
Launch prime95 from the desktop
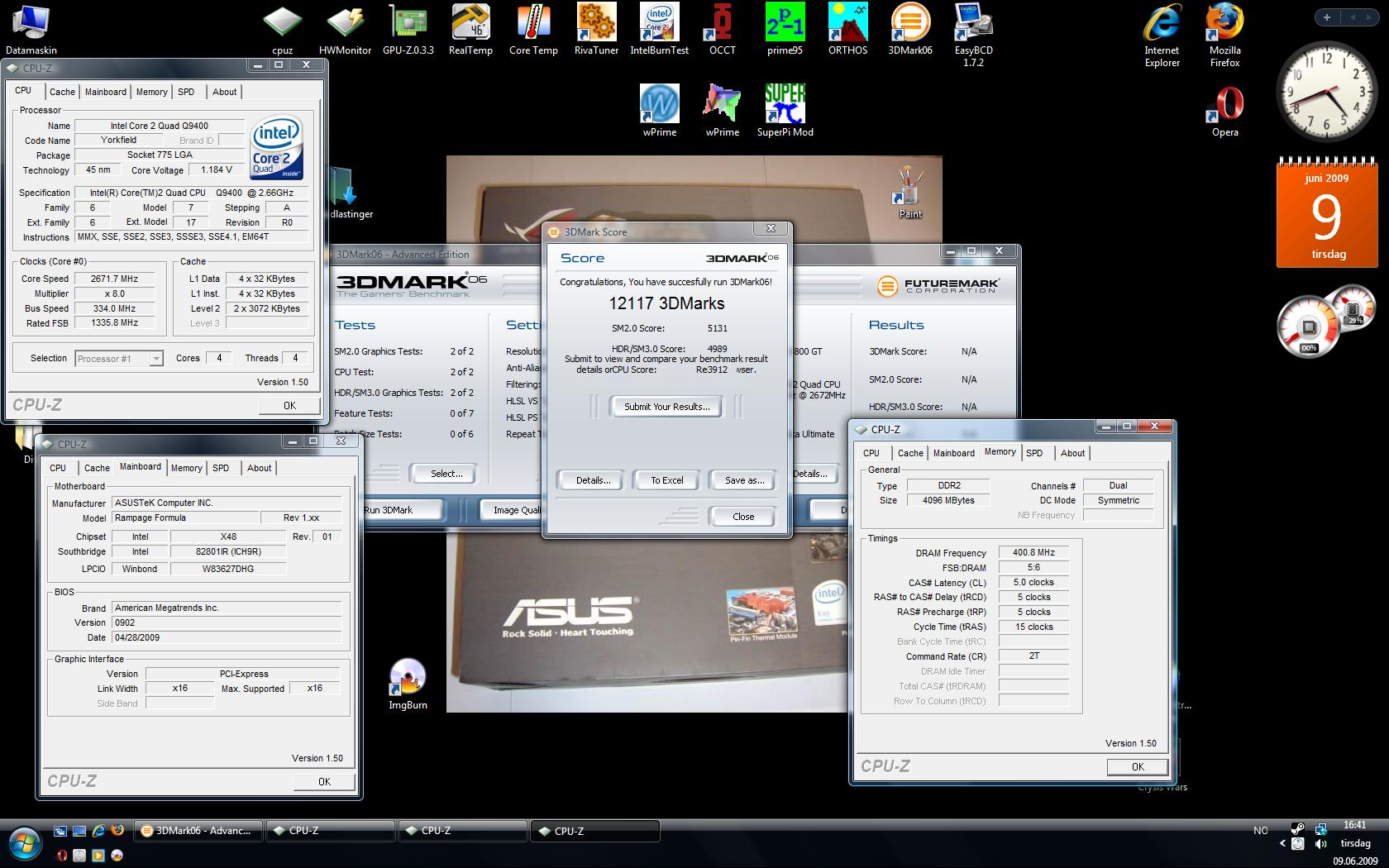[x=785, y=30]
